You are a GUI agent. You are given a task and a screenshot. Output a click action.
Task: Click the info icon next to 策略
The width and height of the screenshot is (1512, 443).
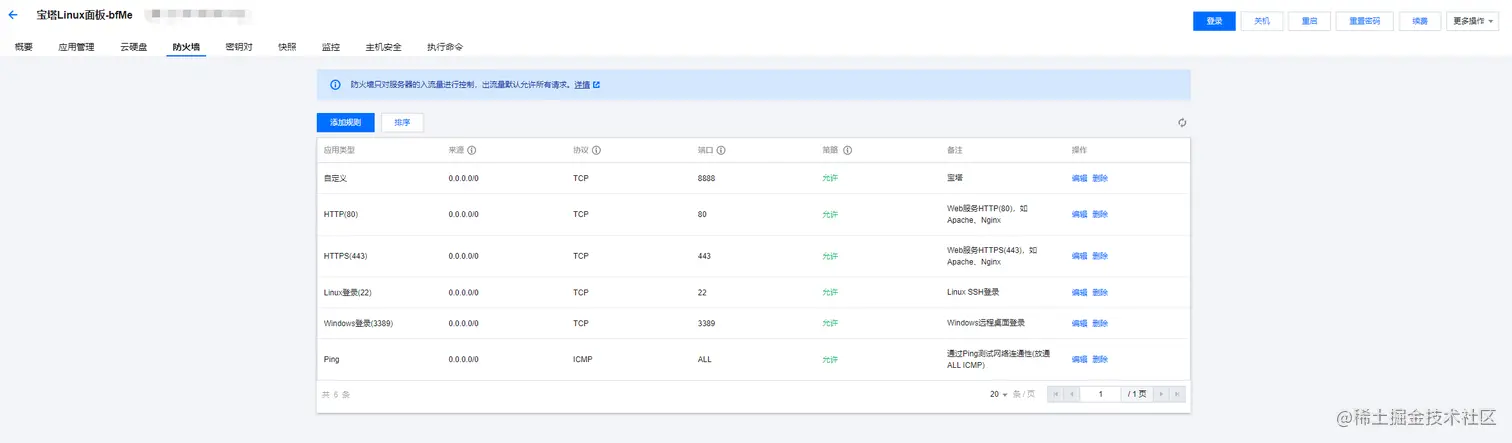pos(847,150)
